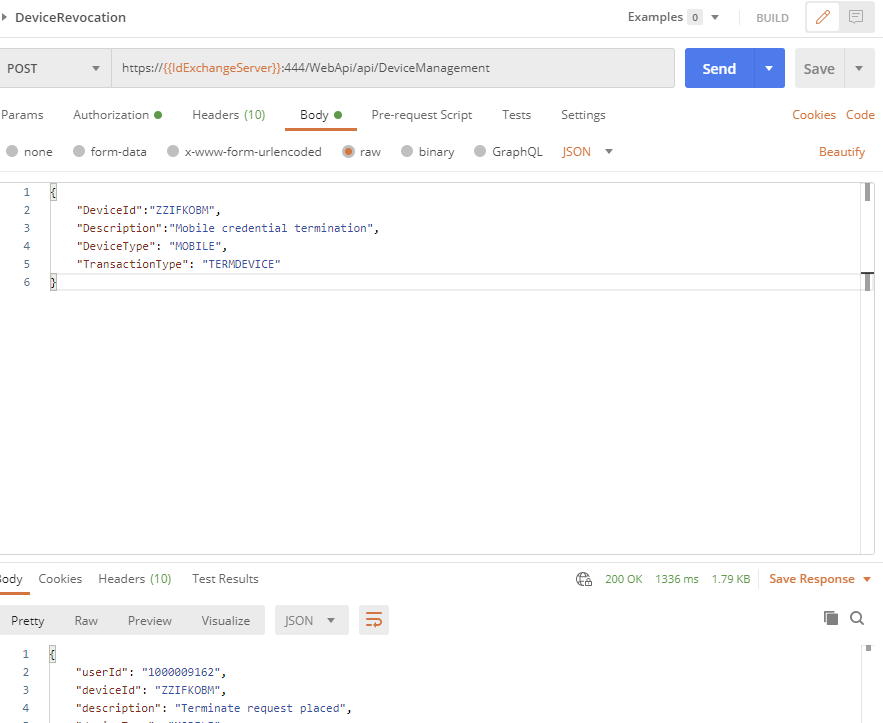Click the request URL field
Image resolution: width=883 pixels, height=723 pixels.
point(393,68)
